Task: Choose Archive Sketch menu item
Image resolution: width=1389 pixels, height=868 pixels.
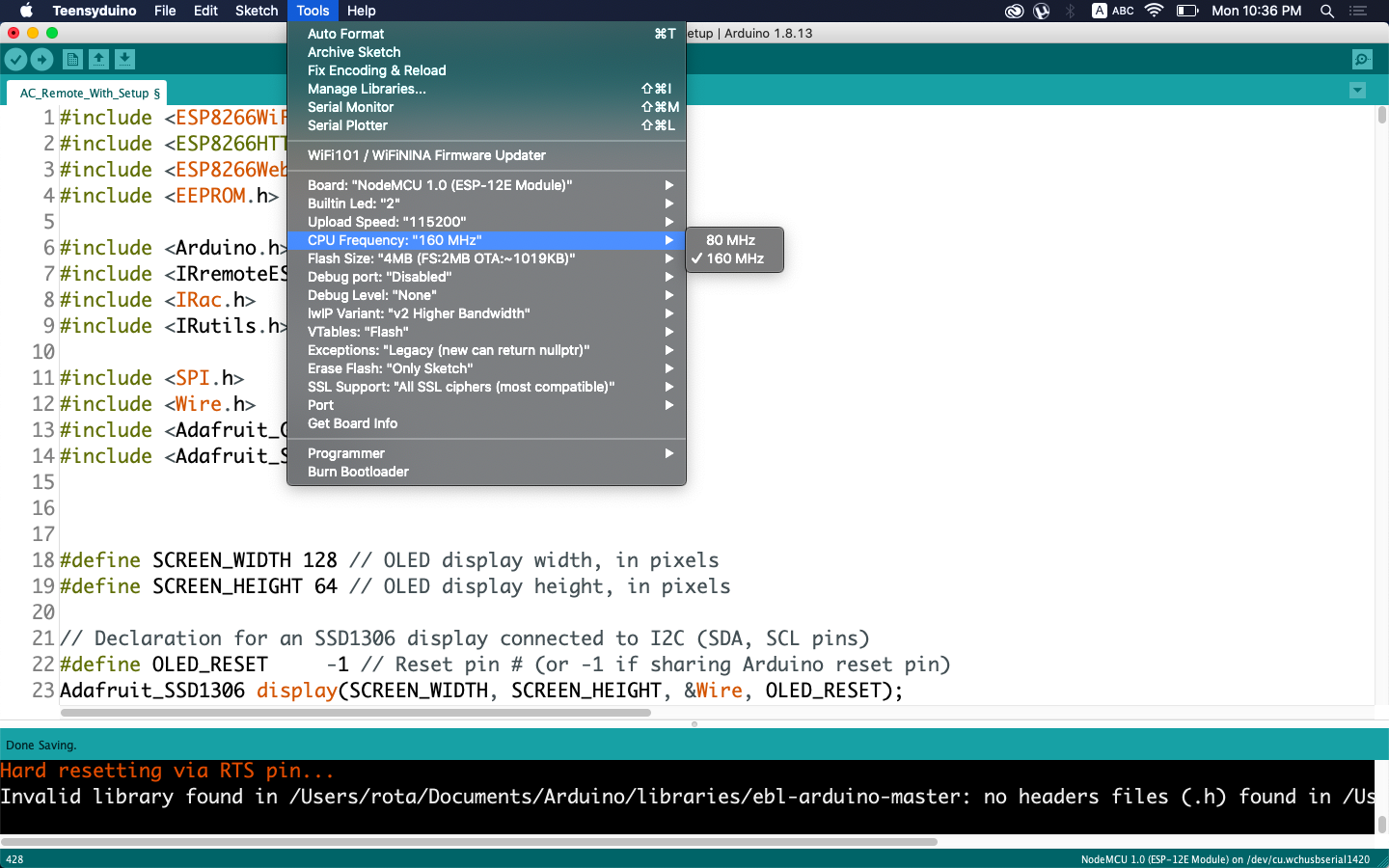Action: tap(486, 52)
